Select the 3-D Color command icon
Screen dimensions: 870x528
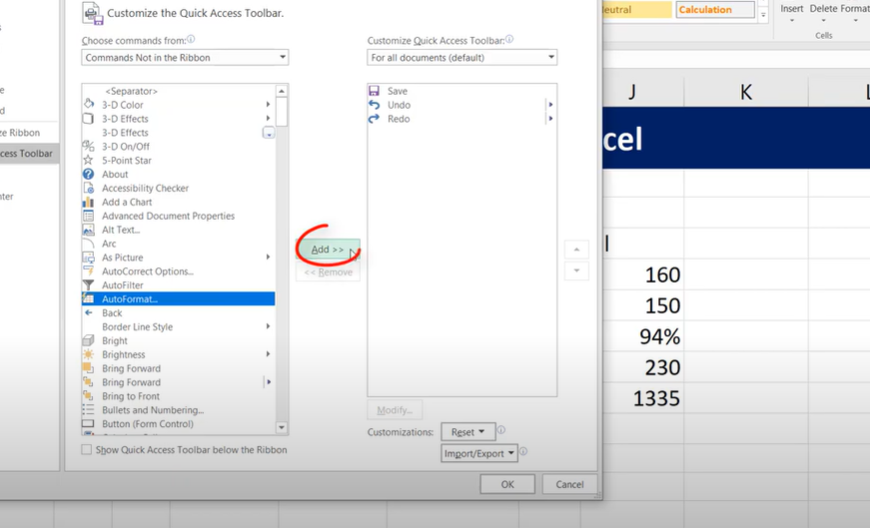click(89, 104)
